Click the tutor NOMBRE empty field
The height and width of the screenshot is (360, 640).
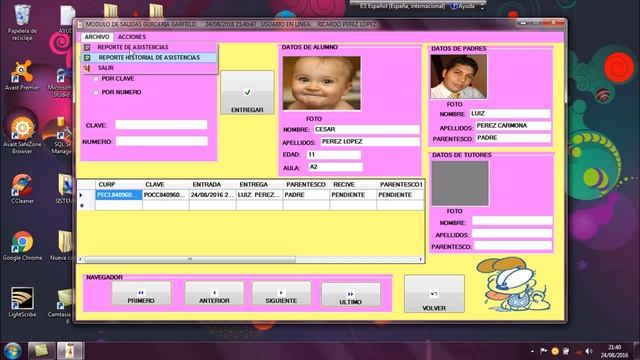tap(512, 221)
